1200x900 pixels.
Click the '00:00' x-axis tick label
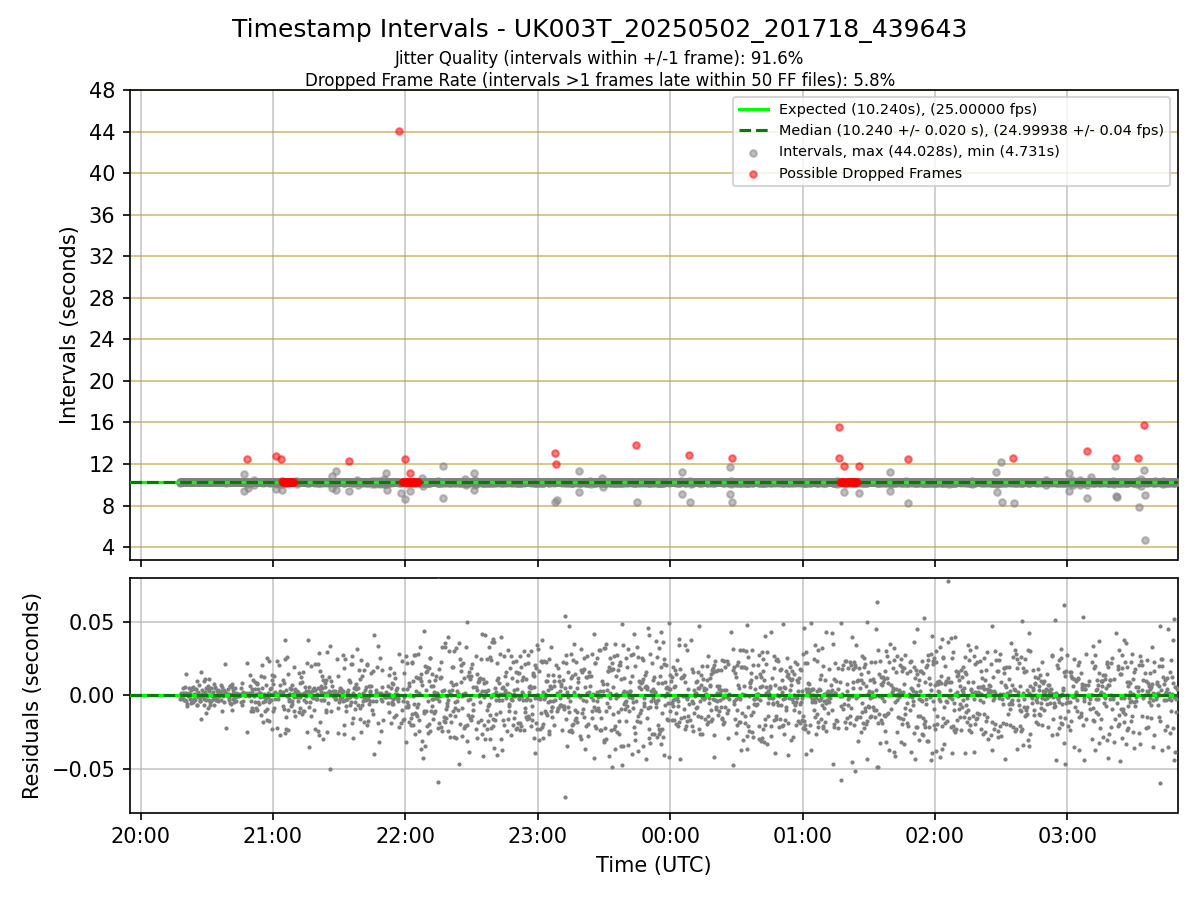pos(670,835)
